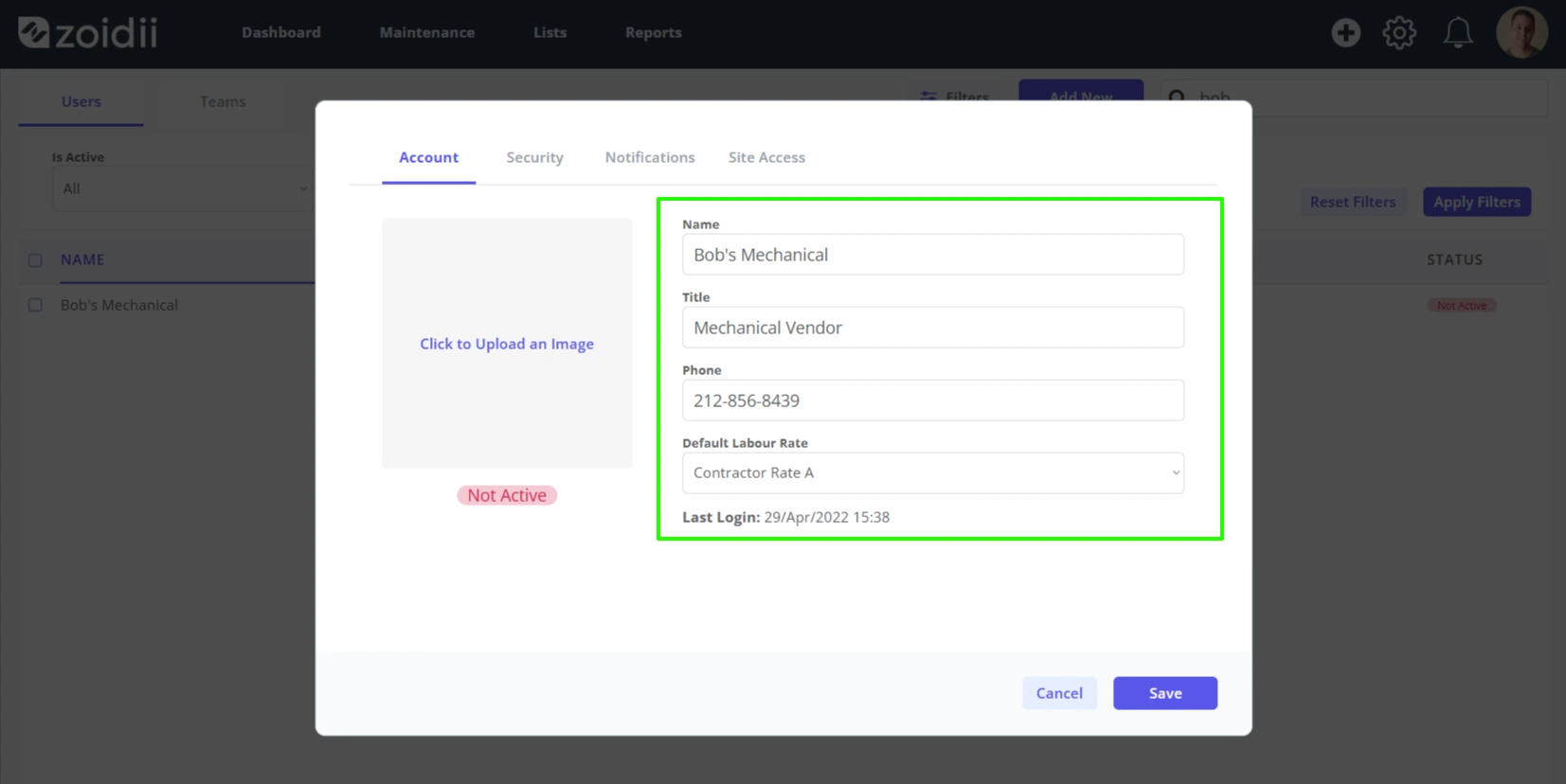Open the Dashboard menu
Screen dimensions: 1566x784
click(x=281, y=32)
